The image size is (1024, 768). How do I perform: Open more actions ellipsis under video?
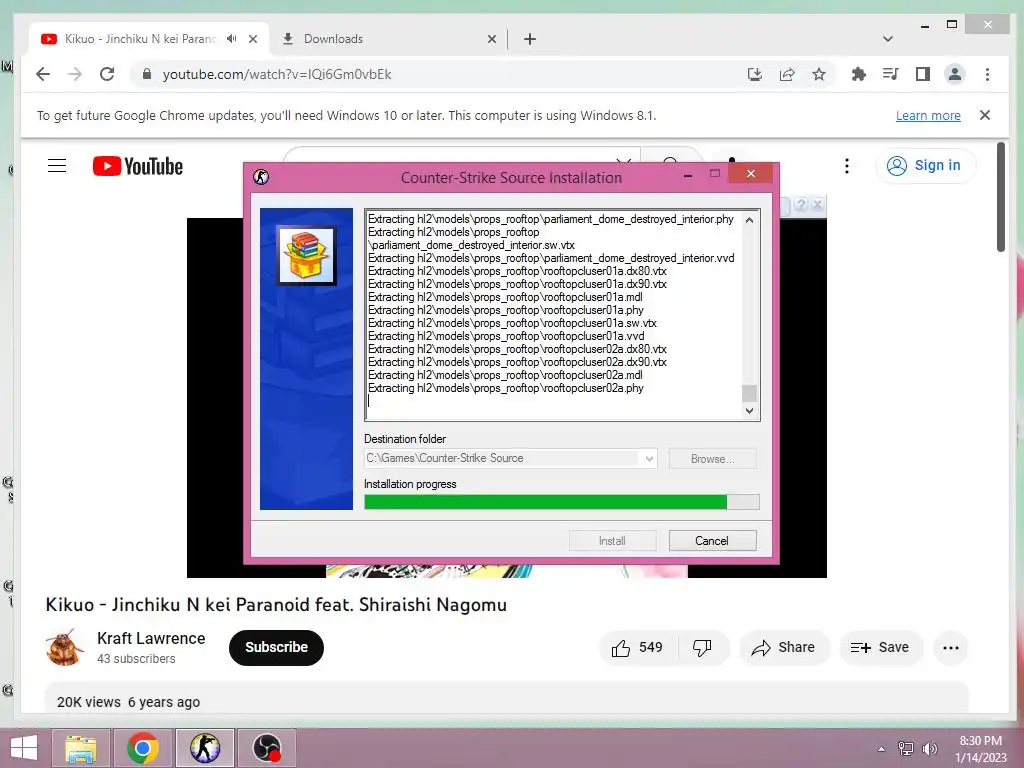click(951, 648)
